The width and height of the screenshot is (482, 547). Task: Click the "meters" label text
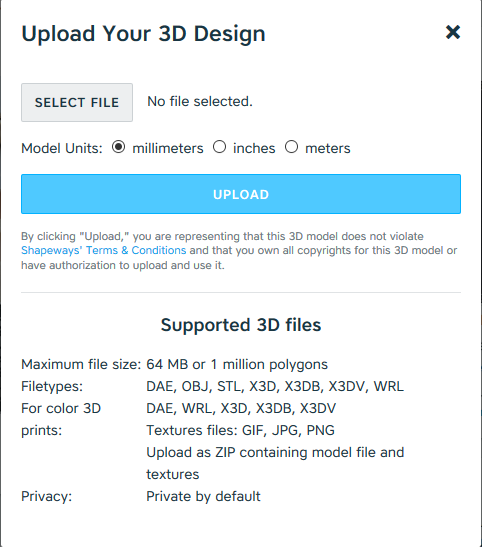[x=328, y=148]
